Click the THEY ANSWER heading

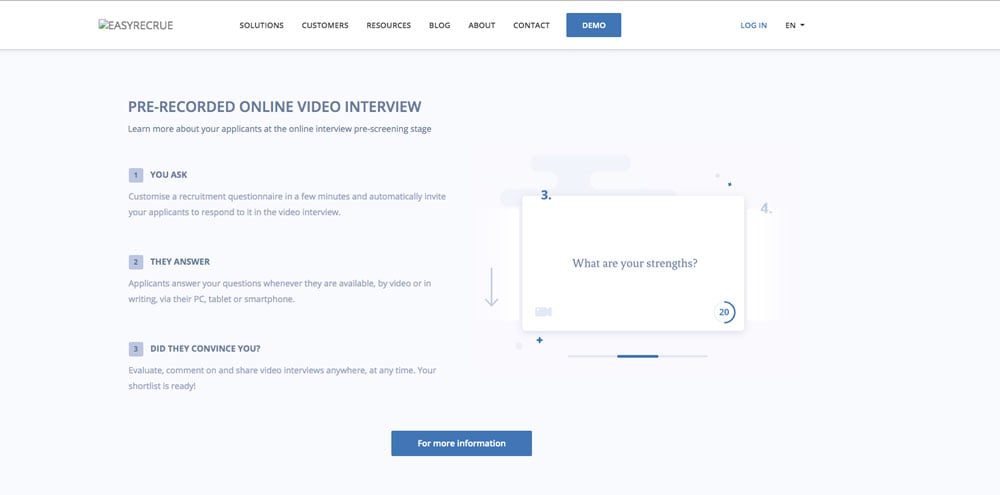(x=180, y=262)
